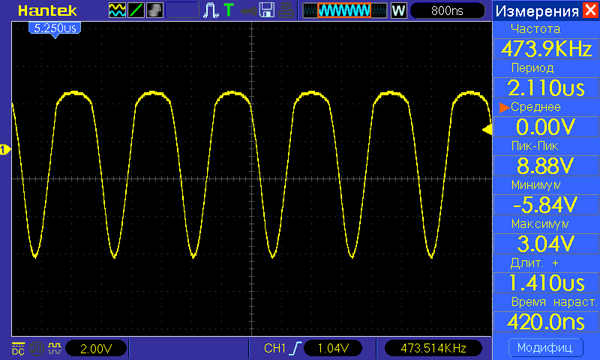
Task: Toggle the DC coupling indicator
Action: point(18,349)
